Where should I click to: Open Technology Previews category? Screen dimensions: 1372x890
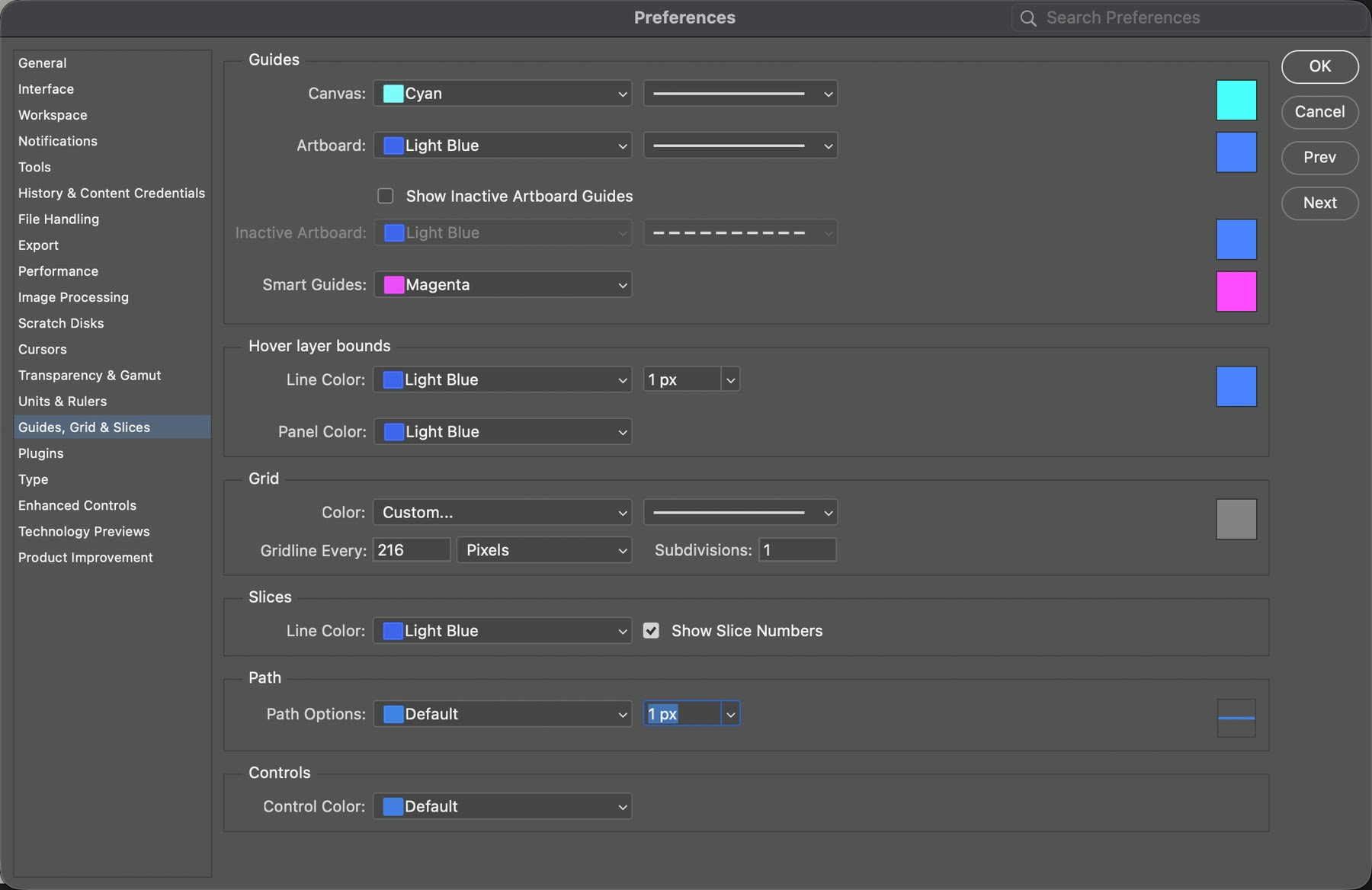[112, 532]
